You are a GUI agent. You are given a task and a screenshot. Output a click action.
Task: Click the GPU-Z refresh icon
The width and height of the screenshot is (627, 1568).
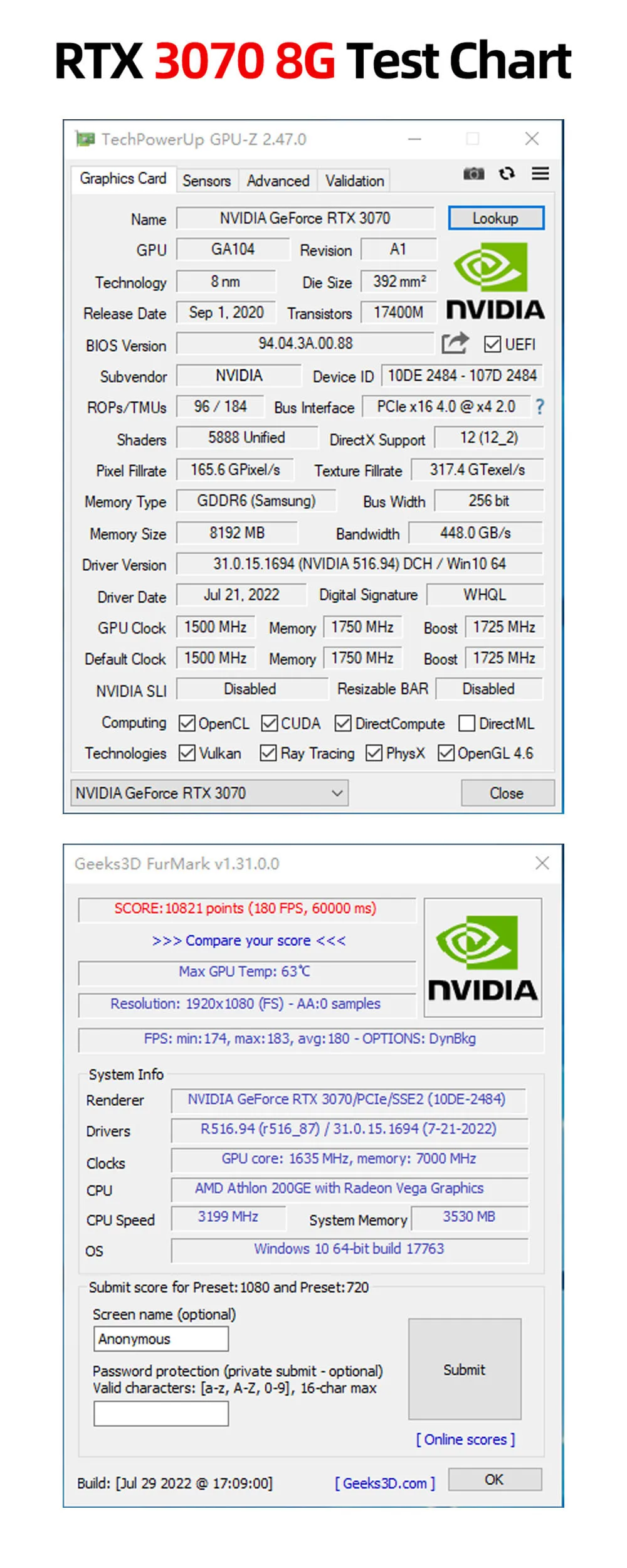507,173
